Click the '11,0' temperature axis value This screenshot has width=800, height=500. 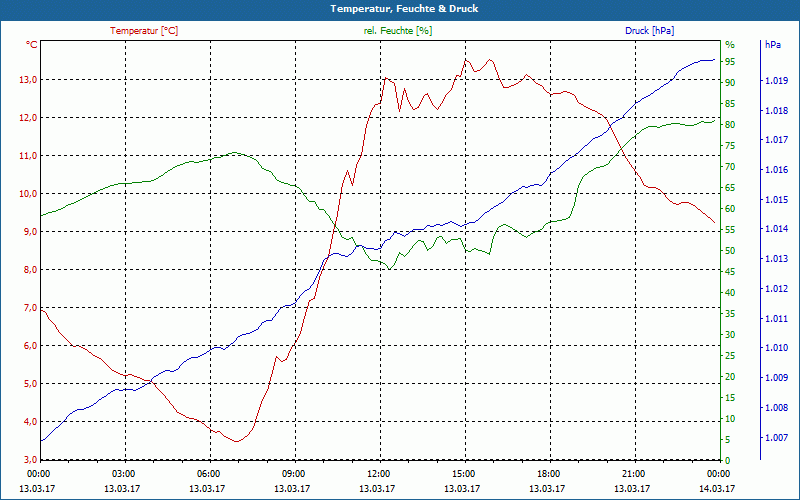coord(29,156)
